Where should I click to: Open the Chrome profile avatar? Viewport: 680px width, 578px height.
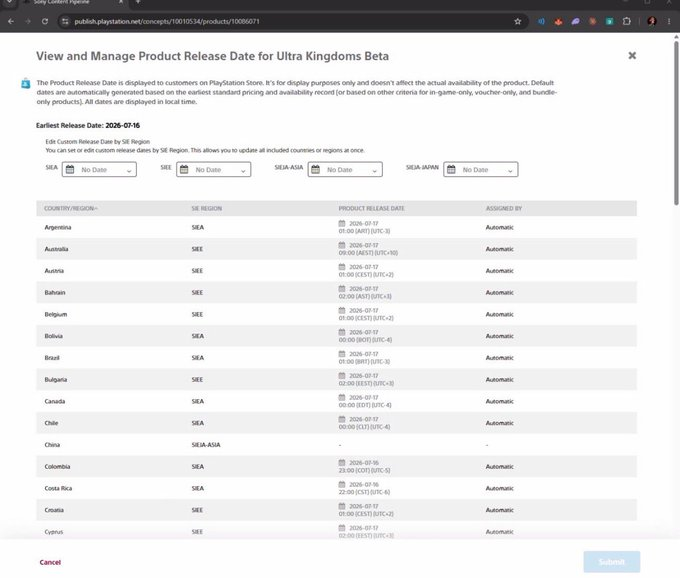652,21
